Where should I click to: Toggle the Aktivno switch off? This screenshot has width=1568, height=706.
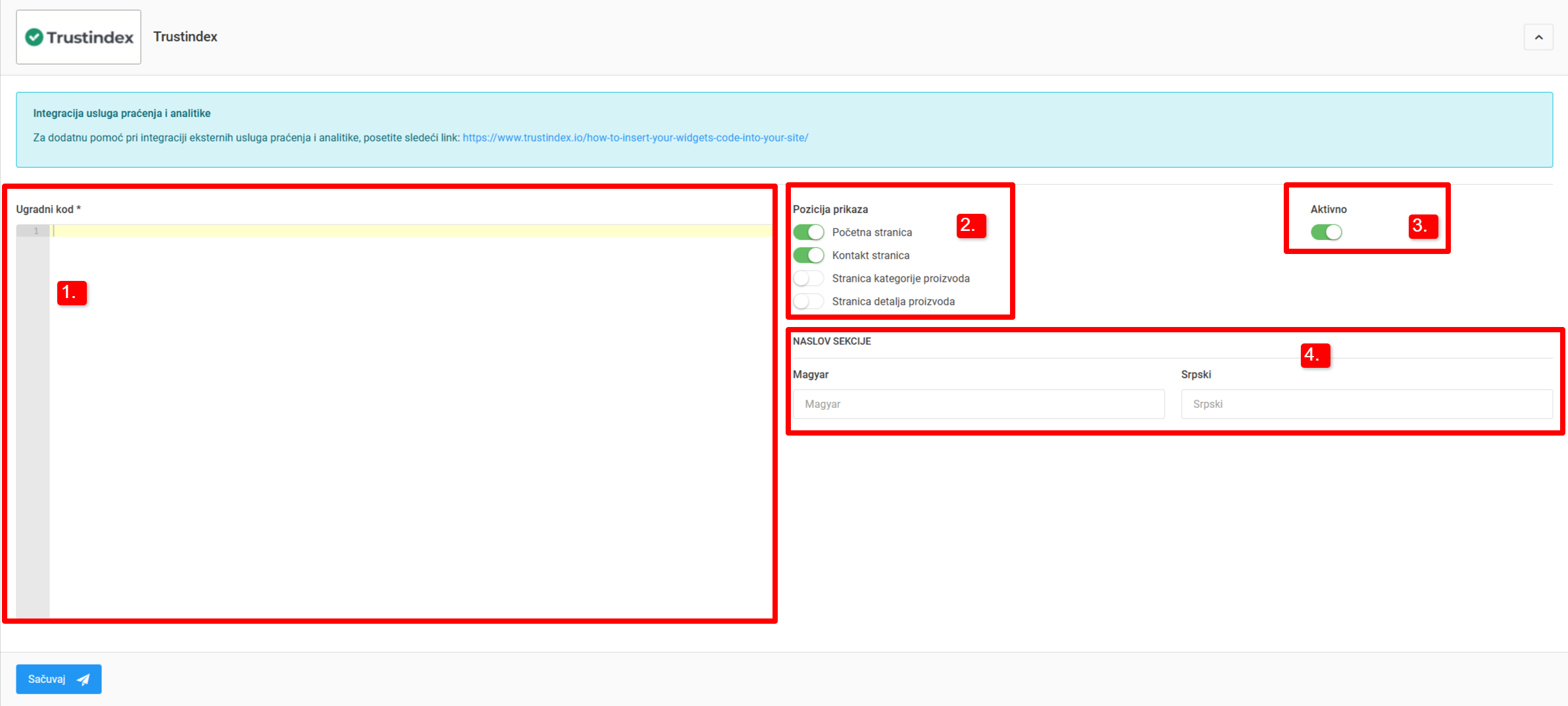[x=1326, y=232]
